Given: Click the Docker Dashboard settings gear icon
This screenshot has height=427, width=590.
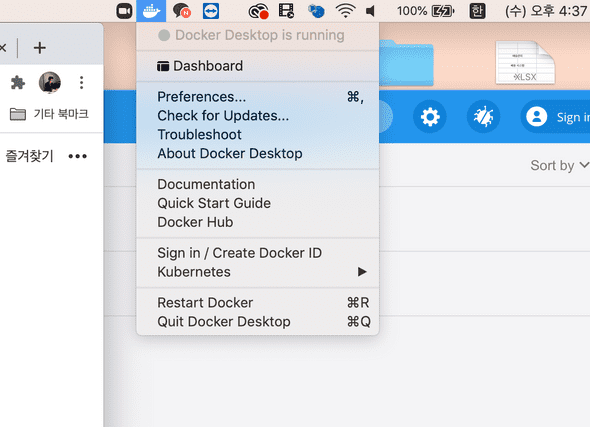Looking at the screenshot, I should point(430,117).
